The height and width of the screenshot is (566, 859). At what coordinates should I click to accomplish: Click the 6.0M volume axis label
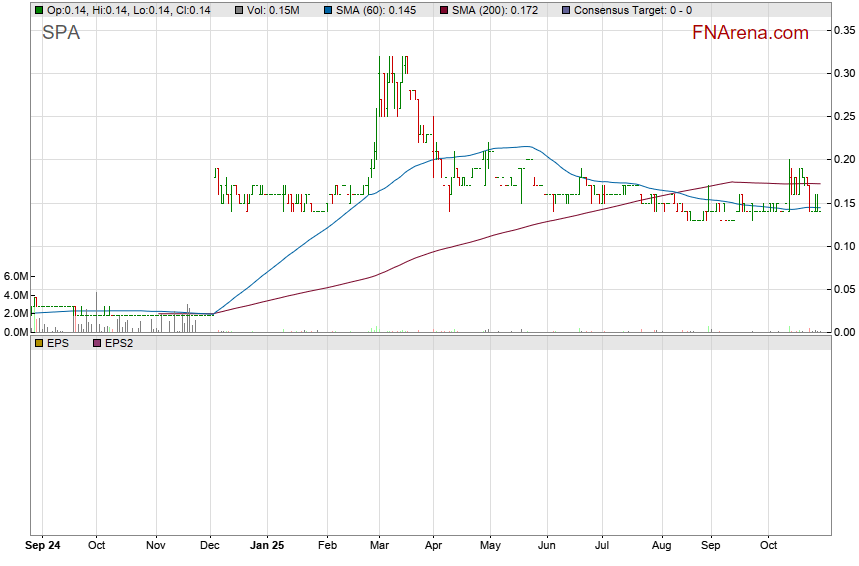[15, 276]
